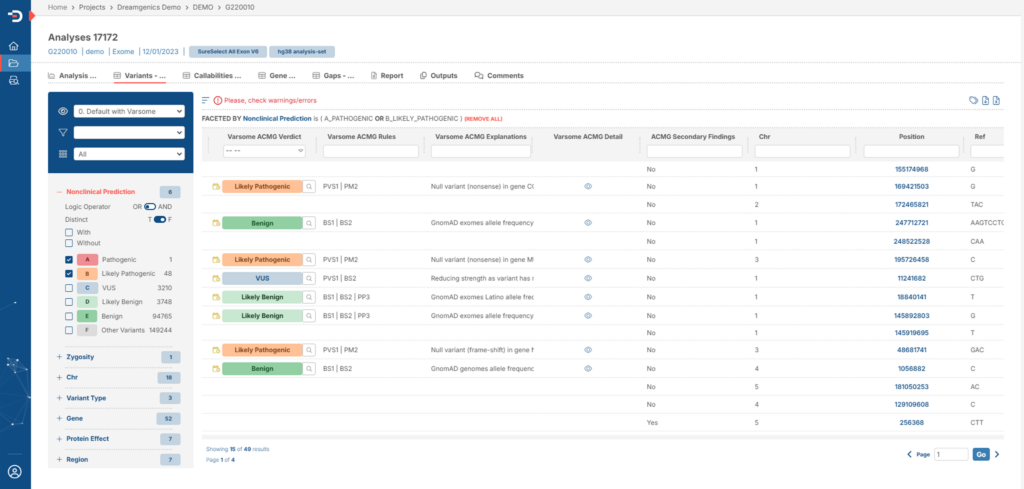Screen dimensions: 1024x489
Task: Open the Home icon in the sidebar
Action: point(14,46)
